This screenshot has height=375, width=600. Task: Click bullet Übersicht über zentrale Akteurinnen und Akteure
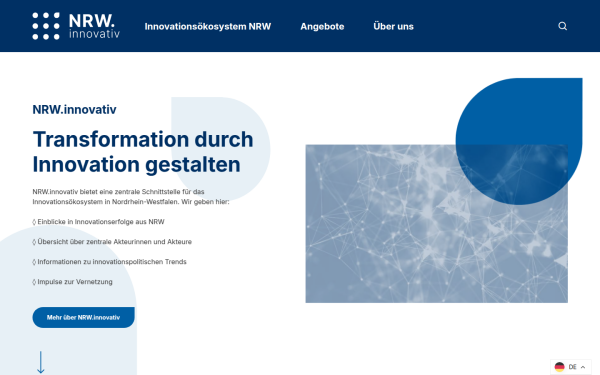[x=112, y=242]
